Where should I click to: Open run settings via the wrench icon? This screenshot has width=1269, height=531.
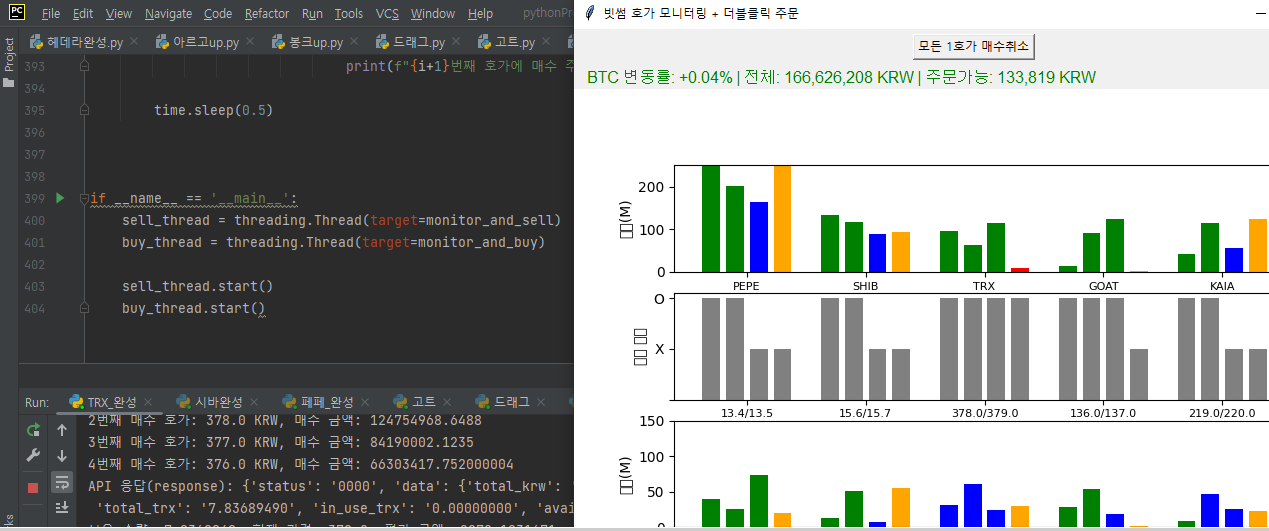[x=33, y=456]
